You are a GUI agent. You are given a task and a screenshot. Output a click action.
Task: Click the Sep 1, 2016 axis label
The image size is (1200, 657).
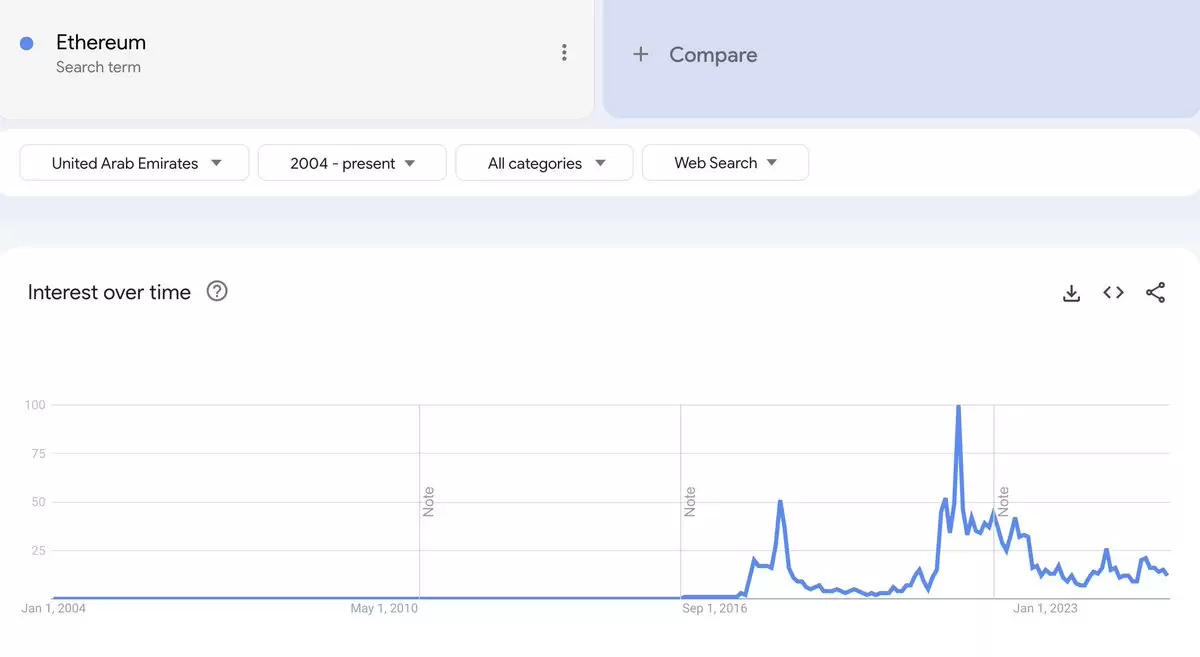(714, 608)
